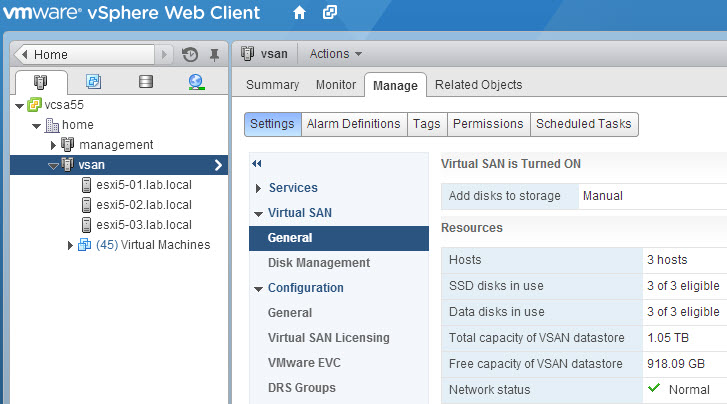Collapse the home datacenter node
Screen dimensions: 727x404
point(37,126)
